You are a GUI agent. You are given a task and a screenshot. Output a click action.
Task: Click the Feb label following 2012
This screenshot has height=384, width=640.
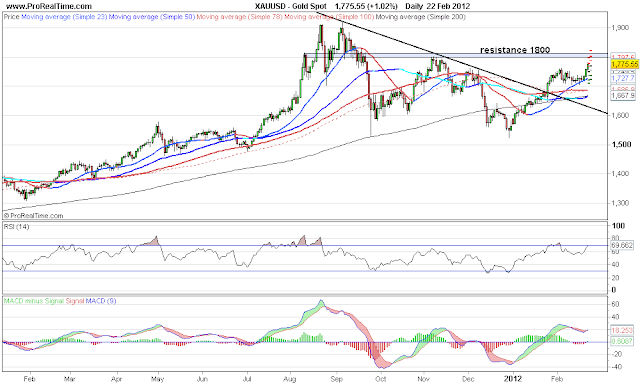[x=557, y=379]
